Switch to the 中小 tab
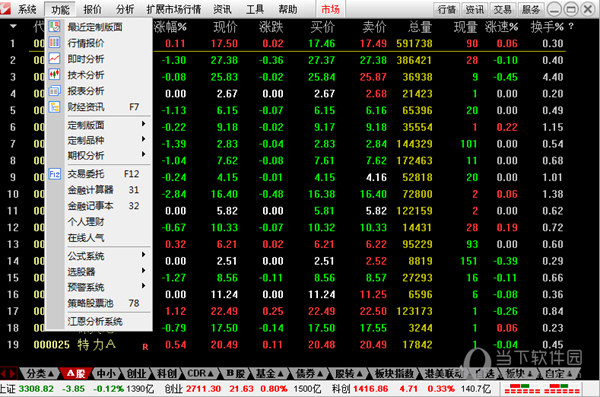Screen dimensions: 600x397 pos(106,373)
